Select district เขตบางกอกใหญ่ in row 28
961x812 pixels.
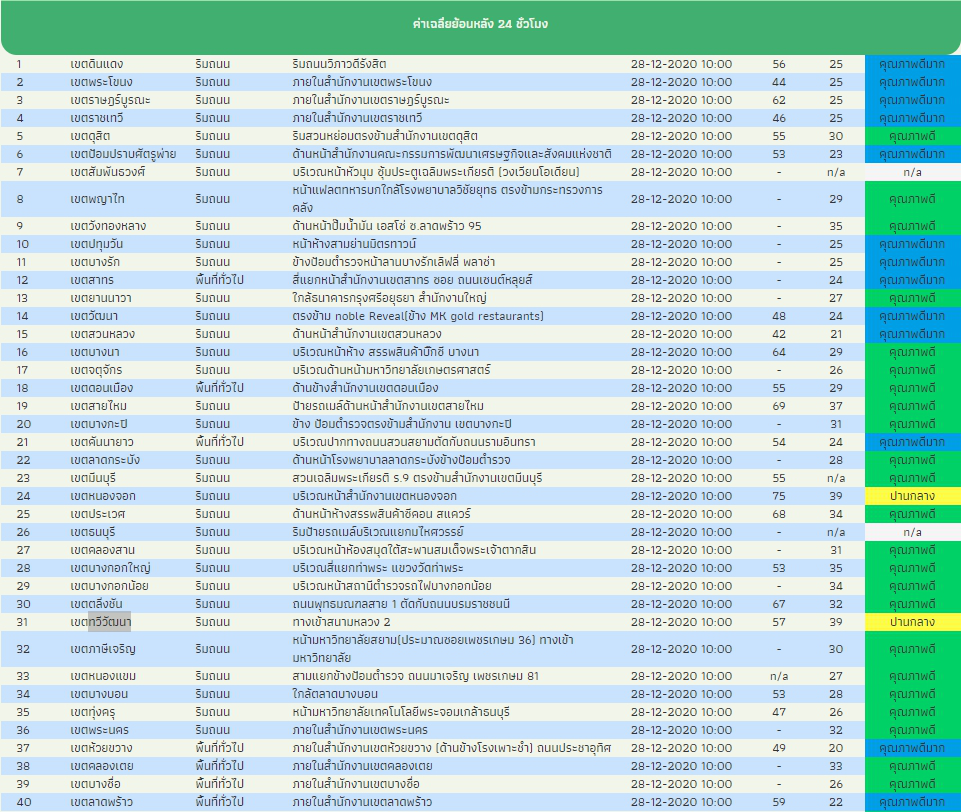point(110,568)
